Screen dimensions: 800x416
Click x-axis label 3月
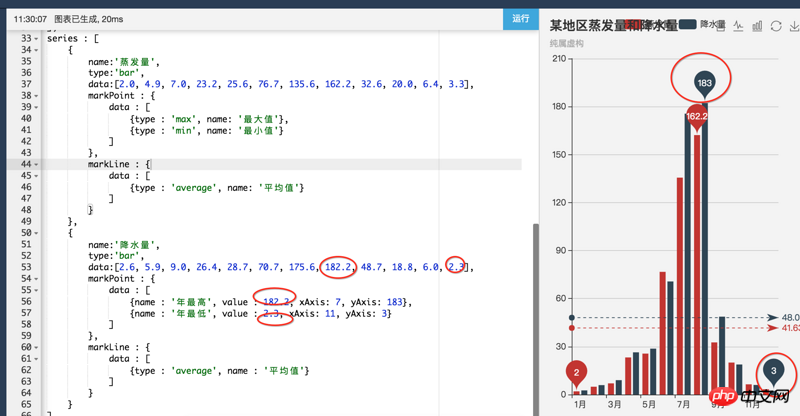pos(615,405)
